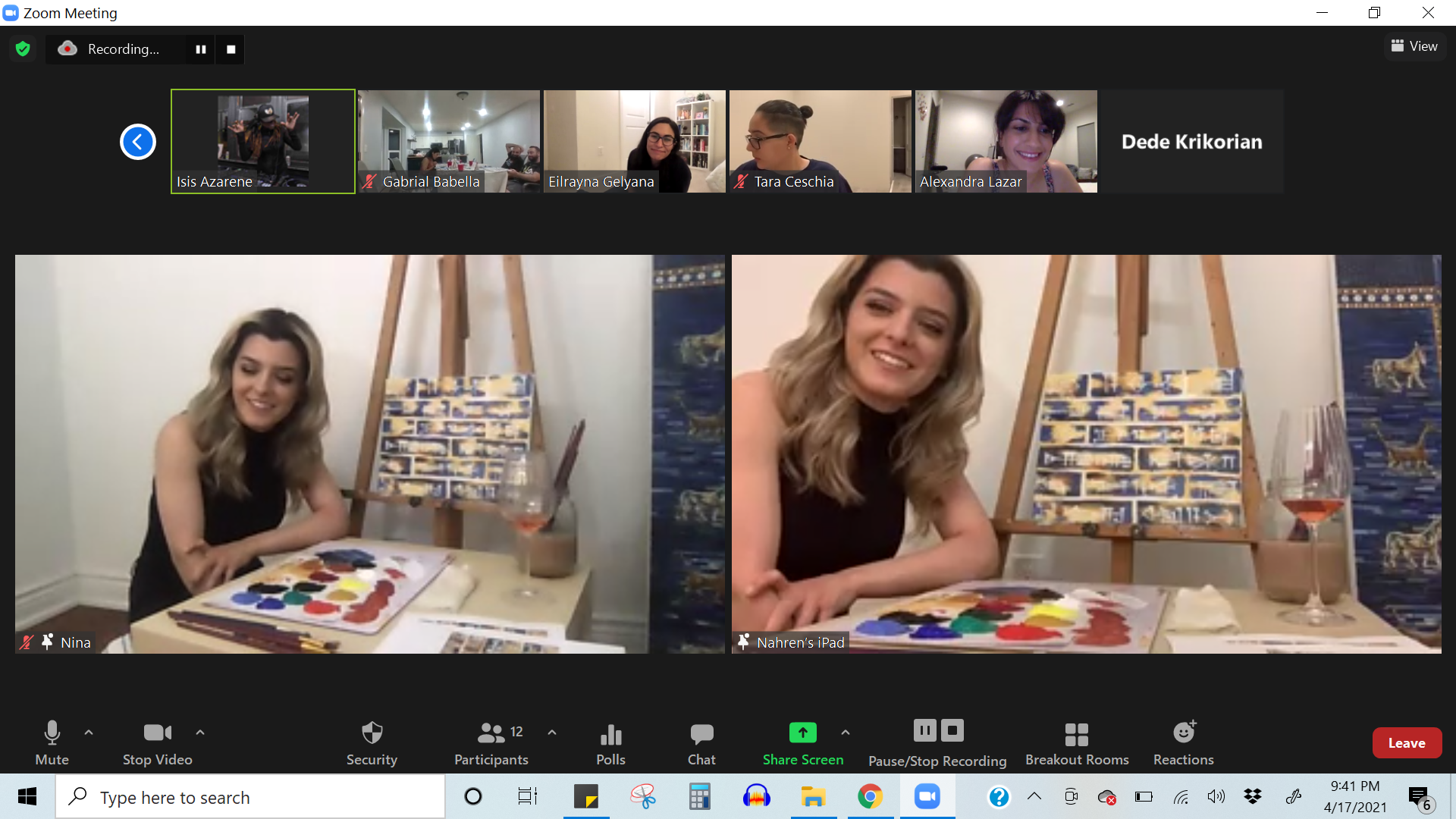This screenshot has height=819, width=1456.
Task: Pause recording from bottom toolbar
Action: [925, 730]
